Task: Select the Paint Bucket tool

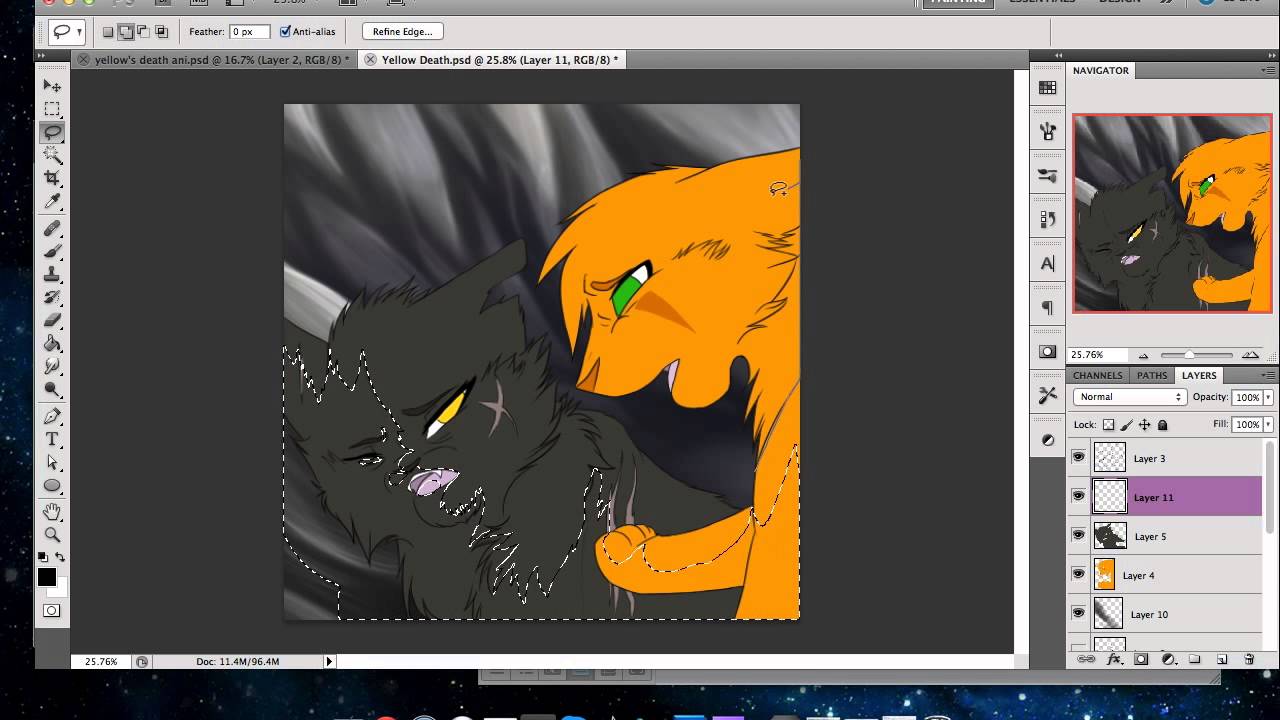Action: tap(52, 343)
